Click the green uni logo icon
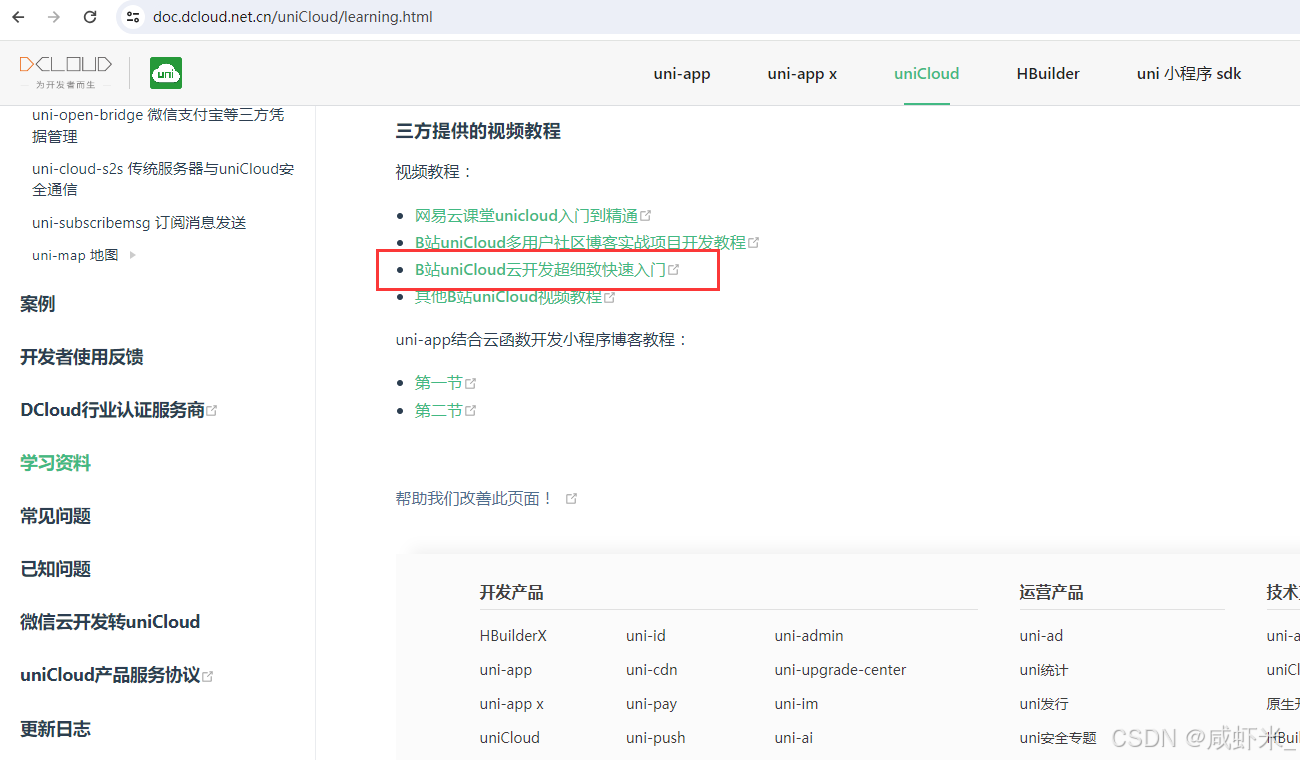 [166, 73]
